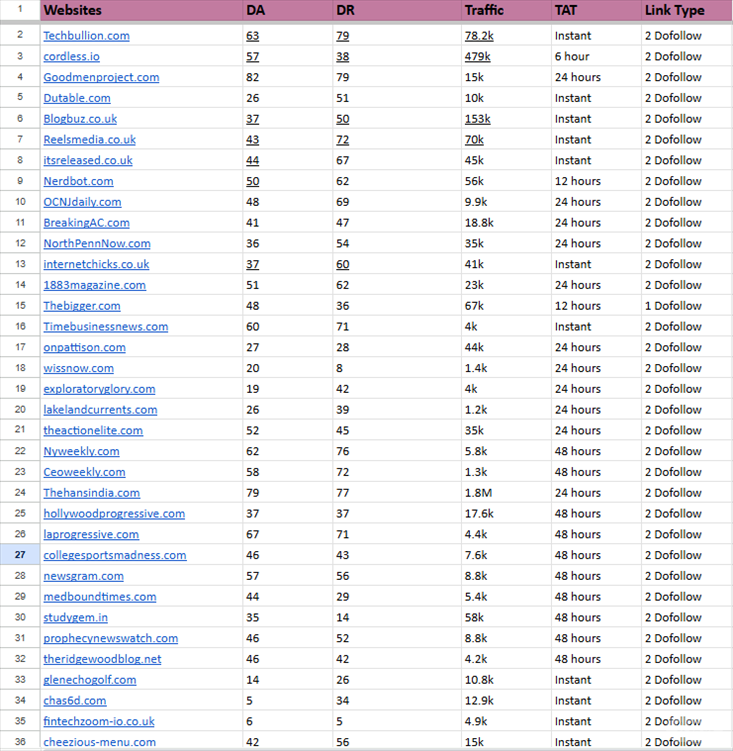
Task: Select the Traffic column header
Action: click(x=506, y=11)
